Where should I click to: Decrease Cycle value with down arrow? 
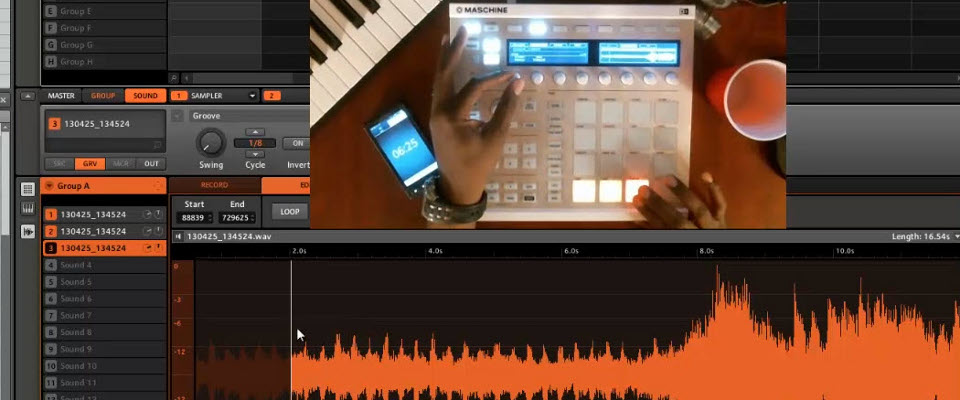pyautogui.click(x=255, y=154)
